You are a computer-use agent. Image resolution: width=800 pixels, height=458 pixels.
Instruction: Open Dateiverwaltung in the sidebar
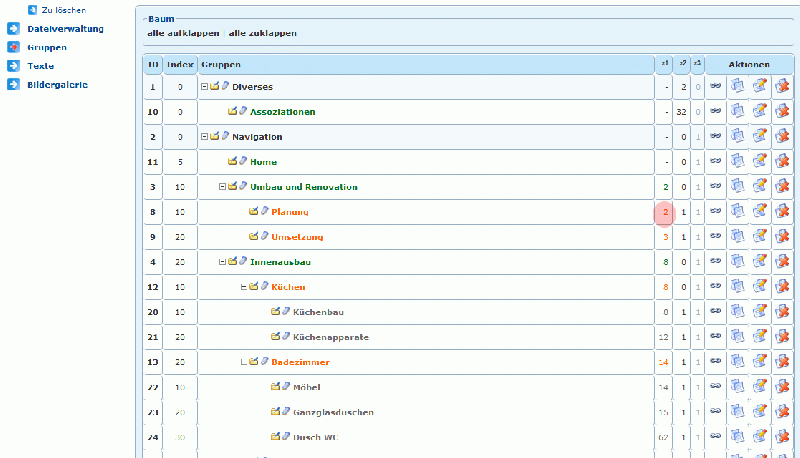[65, 29]
